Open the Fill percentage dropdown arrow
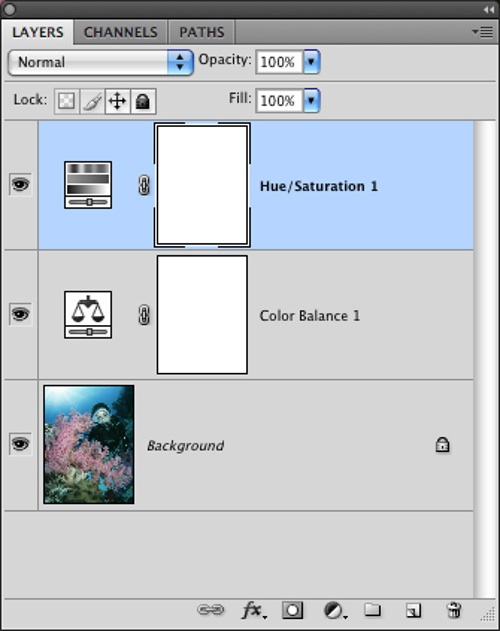Viewport: 500px width, 631px height. (312, 100)
